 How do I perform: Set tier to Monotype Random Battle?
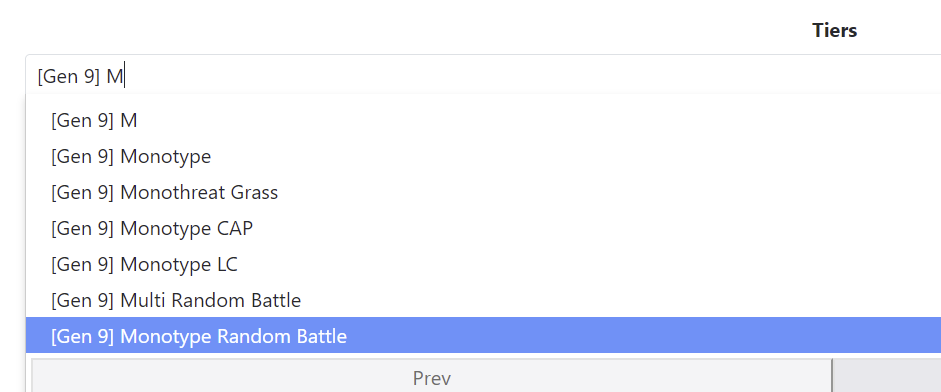[483, 336]
